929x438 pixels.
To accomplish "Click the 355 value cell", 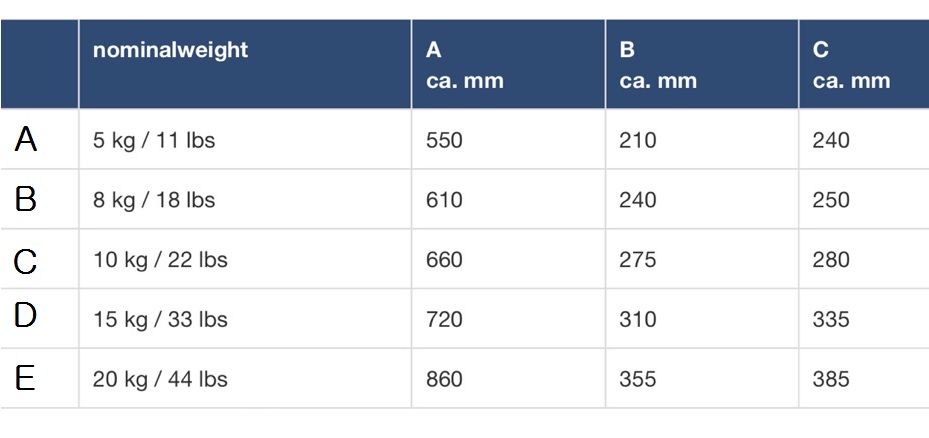I will (638, 380).
